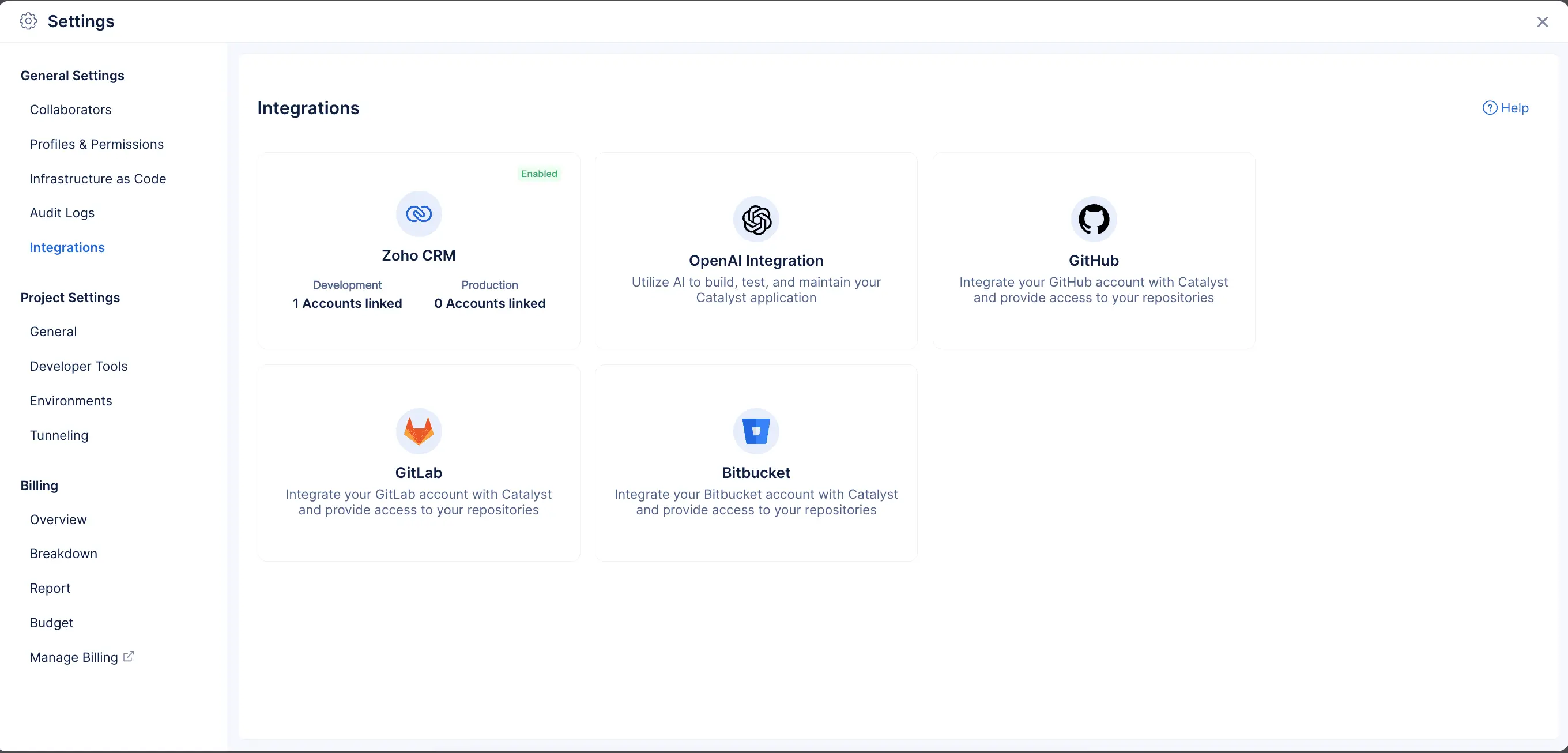Click the Bitbucket bucket icon
1568x753 pixels.
pyautogui.click(x=756, y=431)
